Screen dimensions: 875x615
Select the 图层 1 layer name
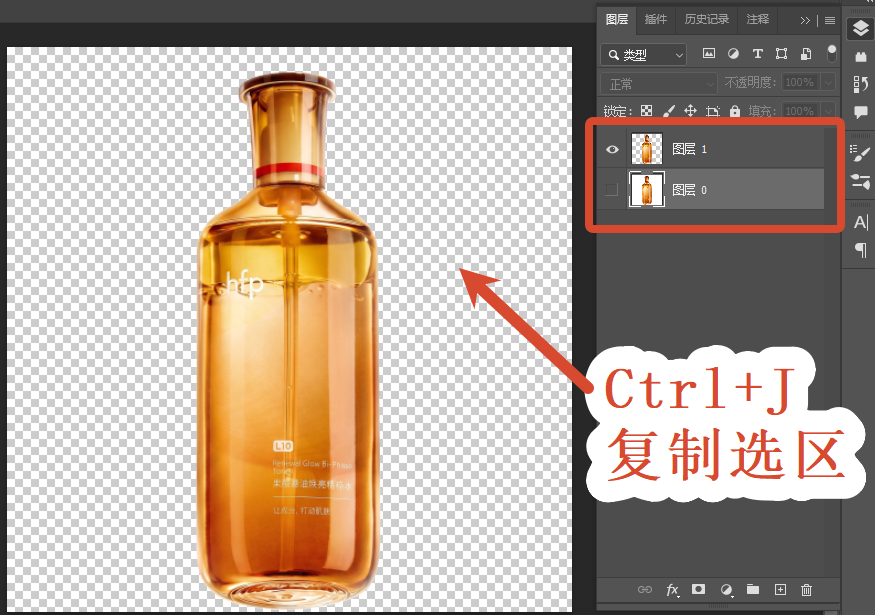point(690,149)
